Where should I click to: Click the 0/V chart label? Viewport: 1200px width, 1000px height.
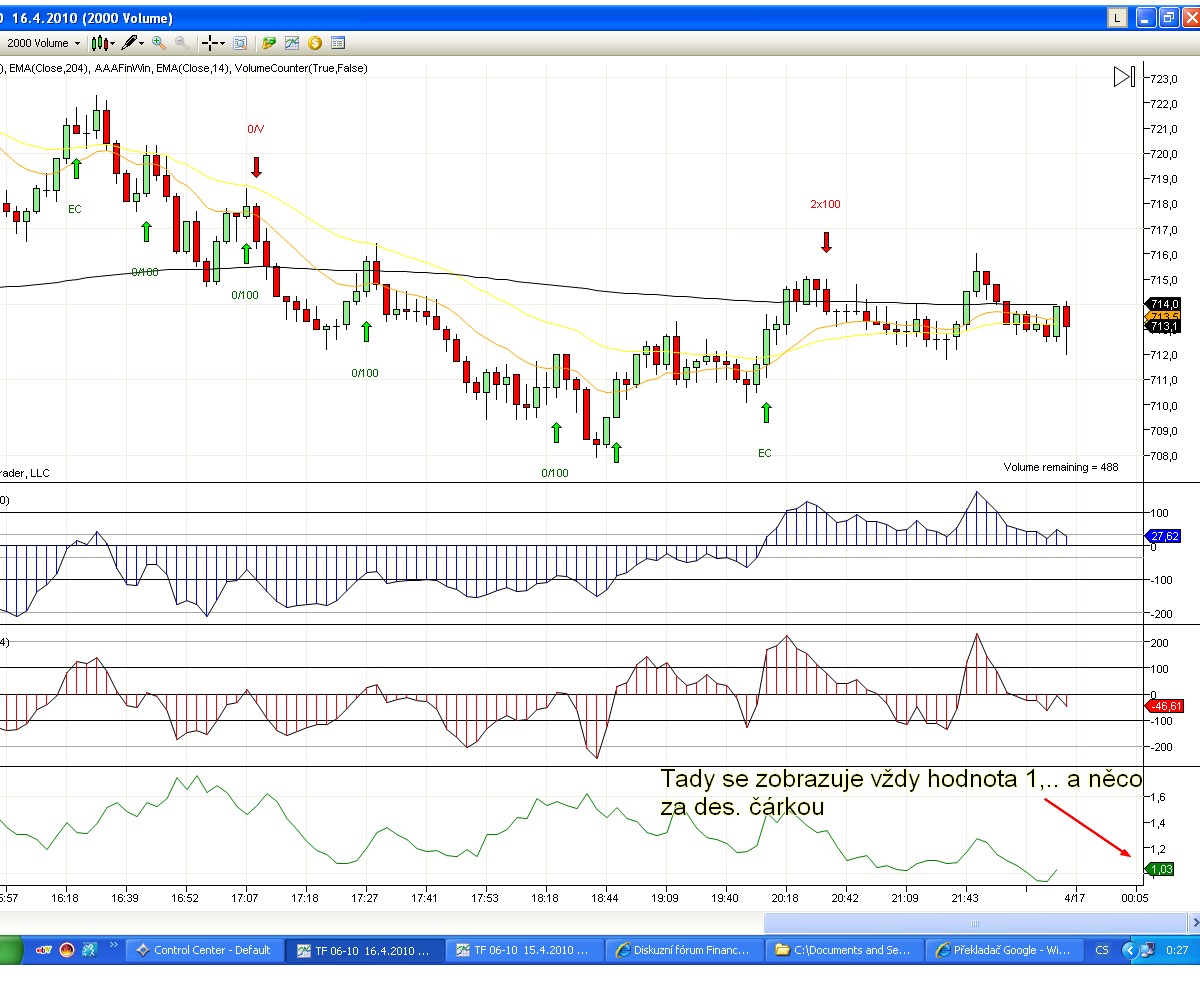[x=256, y=129]
